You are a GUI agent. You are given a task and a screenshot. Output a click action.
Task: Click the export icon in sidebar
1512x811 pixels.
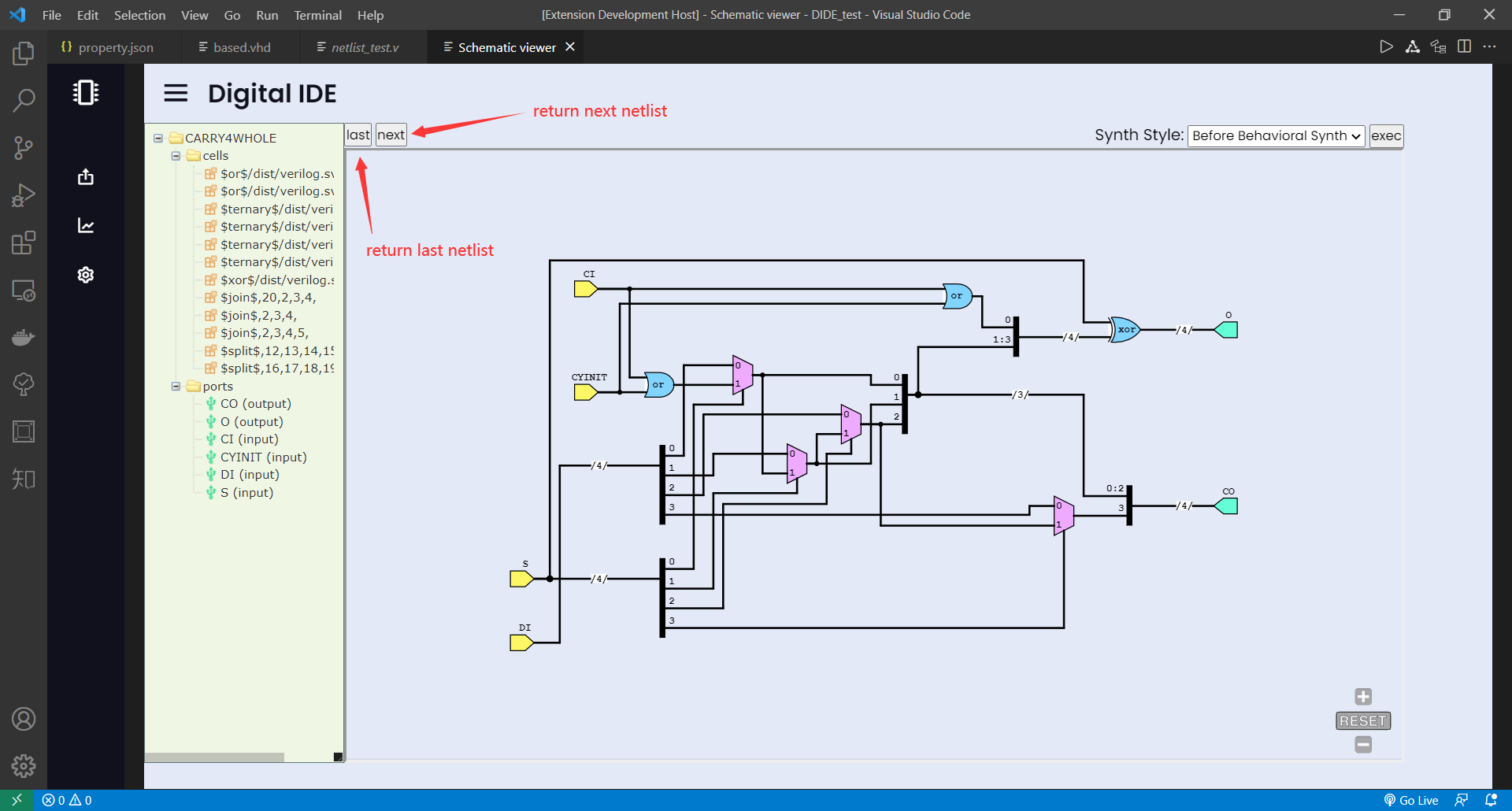[86, 177]
